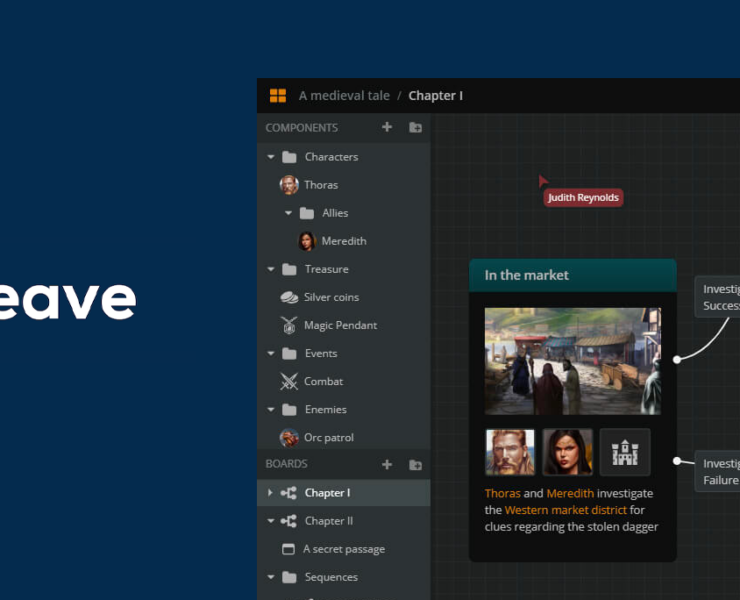Image resolution: width=740 pixels, height=600 pixels.
Task: Select the Magic Pendant item
Action: click(340, 325)
